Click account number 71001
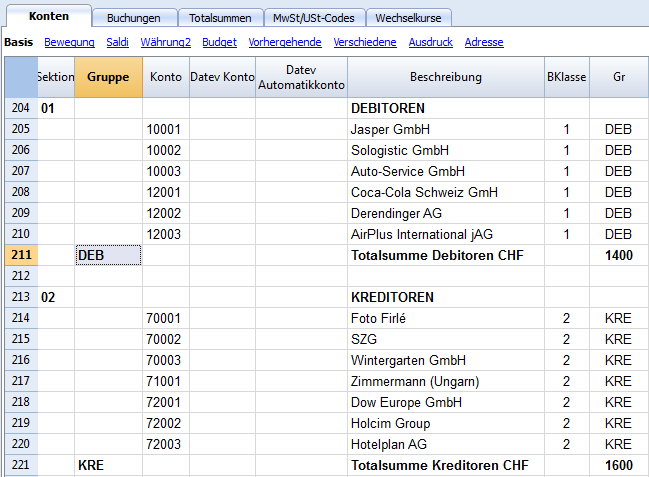Image resolution: width=649 pixels, height=477 pixels. pos(166,381)
